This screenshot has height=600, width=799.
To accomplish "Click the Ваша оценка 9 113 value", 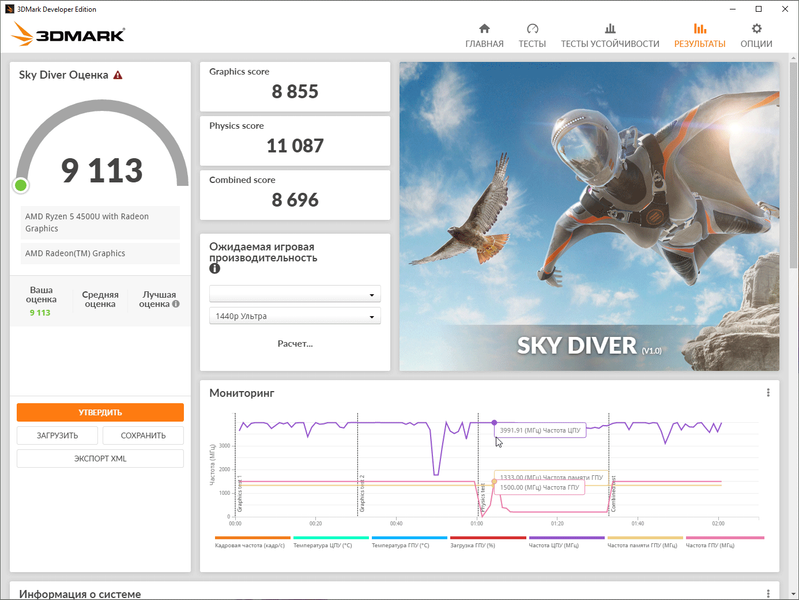I will coord(40,312).
